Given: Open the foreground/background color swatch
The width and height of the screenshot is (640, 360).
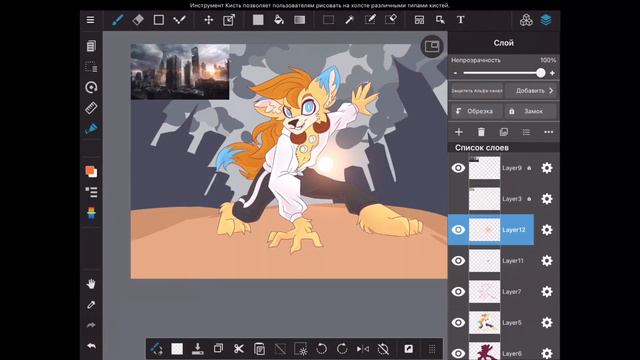Looking at the screenshot, I should [x=91, y=171].
